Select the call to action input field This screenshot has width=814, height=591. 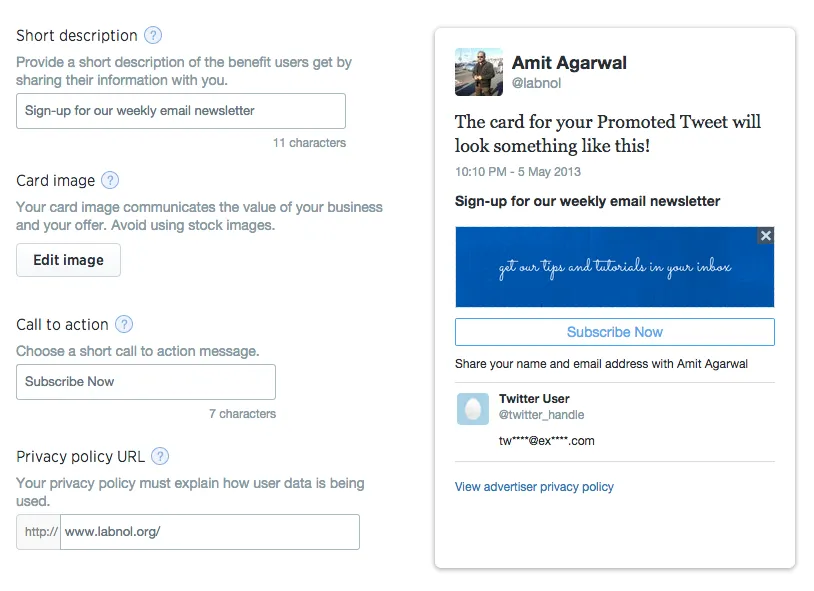click(x=145, y=382)
